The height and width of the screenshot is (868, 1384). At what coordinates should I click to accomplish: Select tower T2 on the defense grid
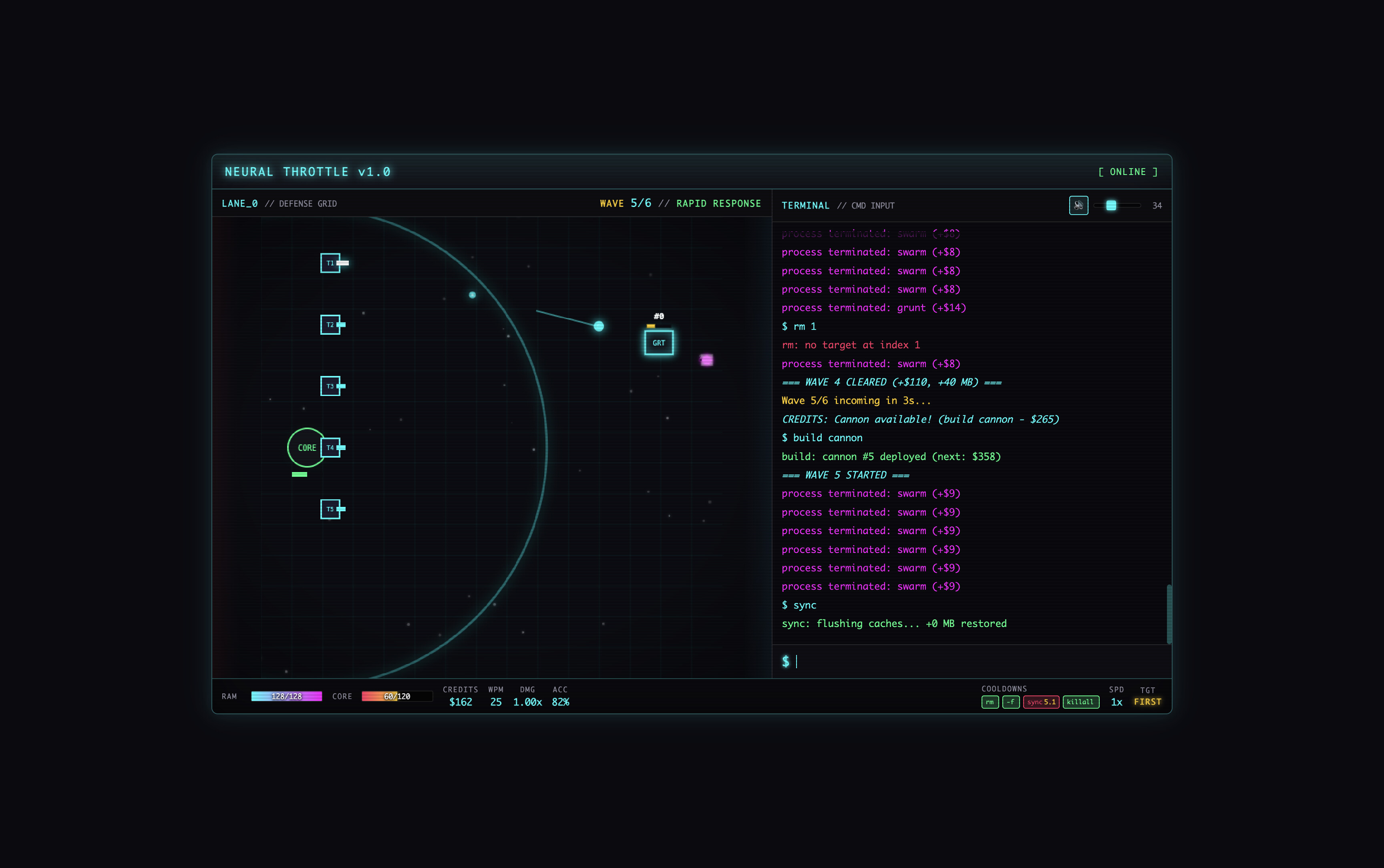(330, 324)
